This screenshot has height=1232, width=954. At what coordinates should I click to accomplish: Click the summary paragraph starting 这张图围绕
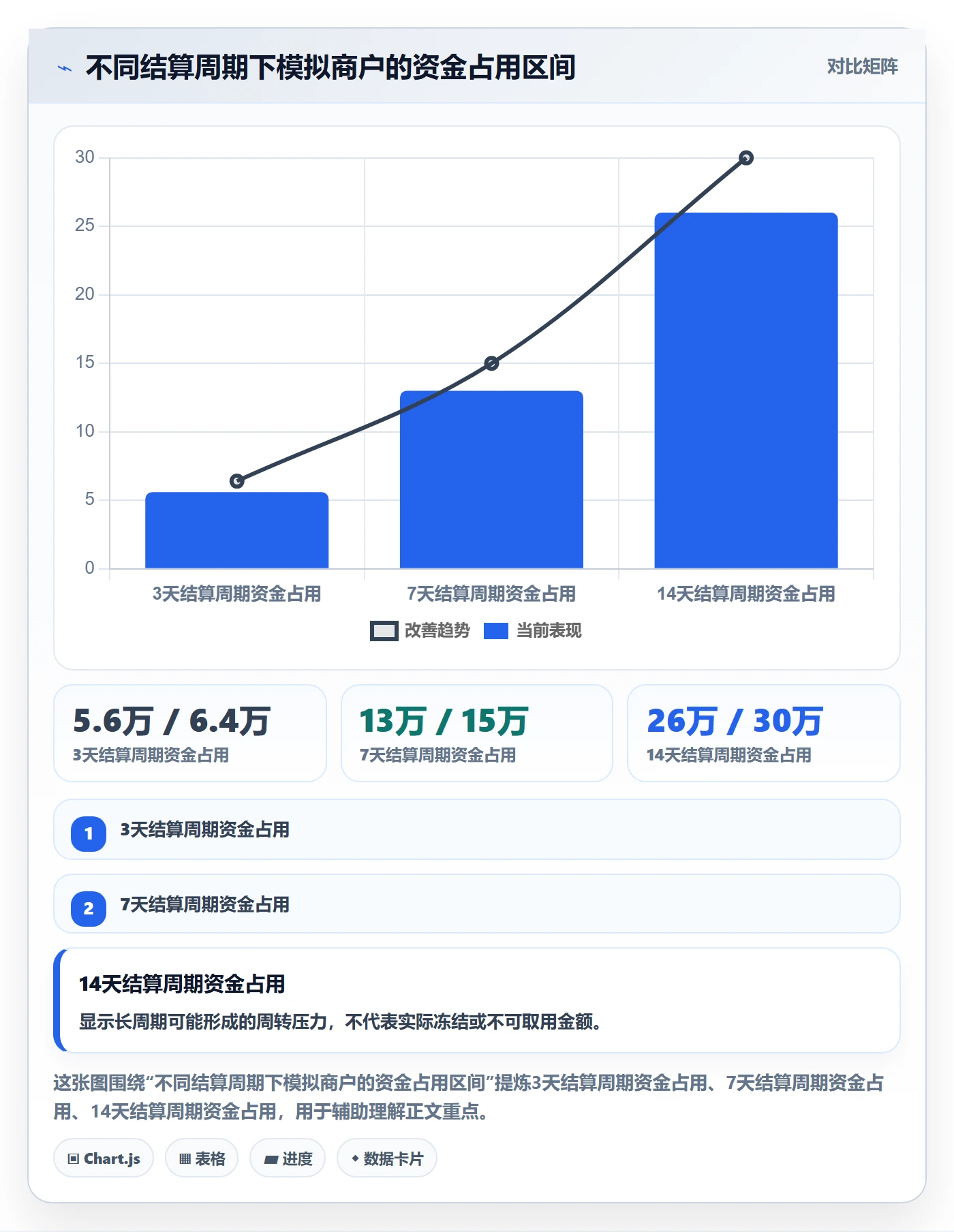[x=469, y=1097]
